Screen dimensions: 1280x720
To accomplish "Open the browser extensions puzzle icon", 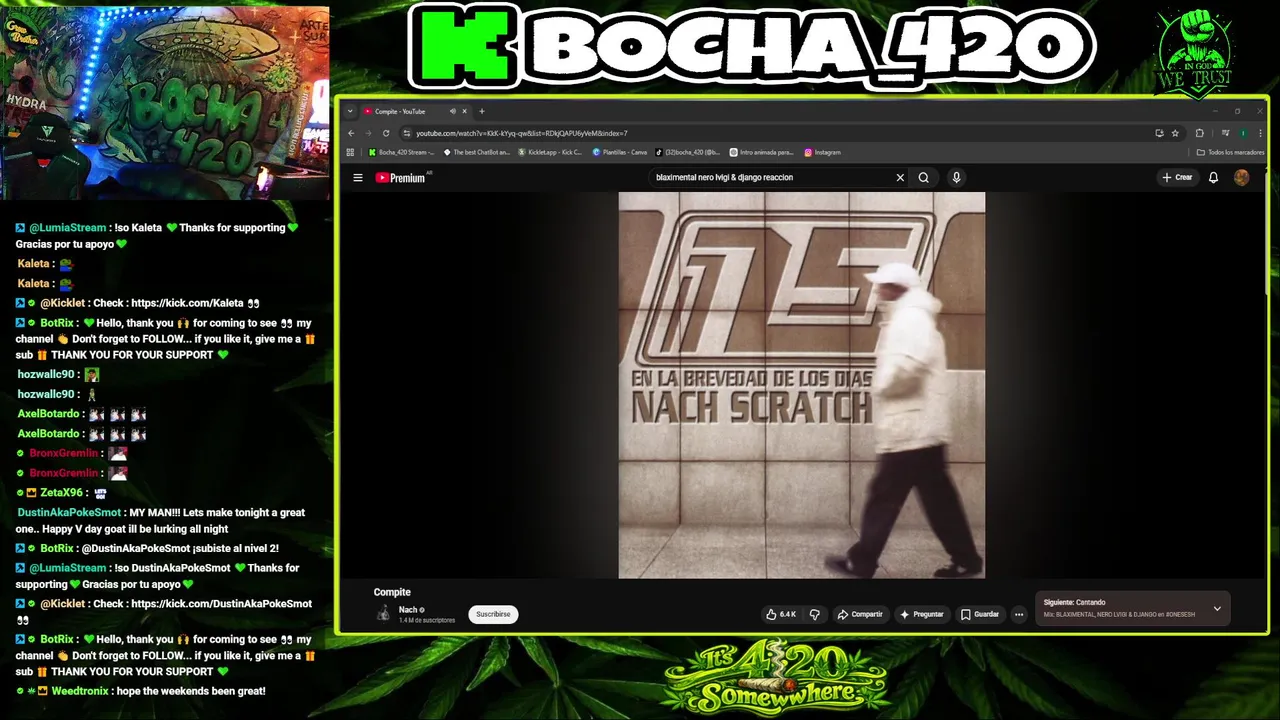I will pyautogui.click(x=1199, y=133).
